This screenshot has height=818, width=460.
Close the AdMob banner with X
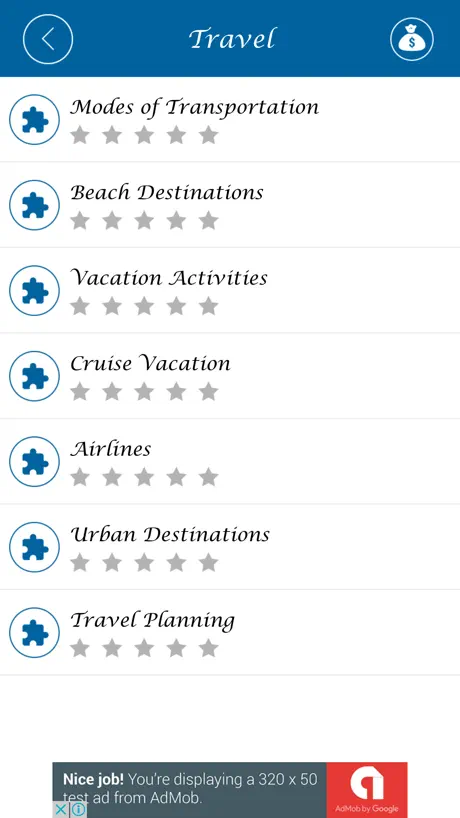pyautogui.click(x=60, y=810)
